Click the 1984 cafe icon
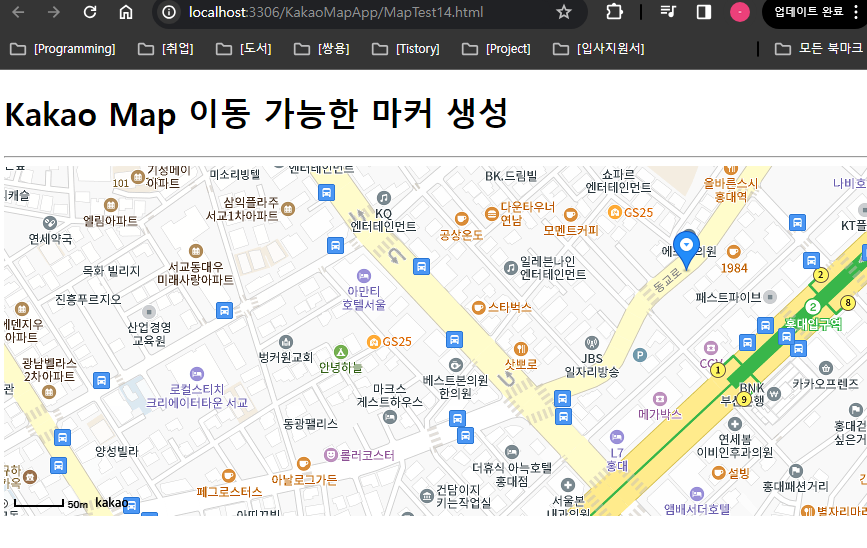Screen dimensions: 867x548 pyautogui.click(x=733, y=252)
